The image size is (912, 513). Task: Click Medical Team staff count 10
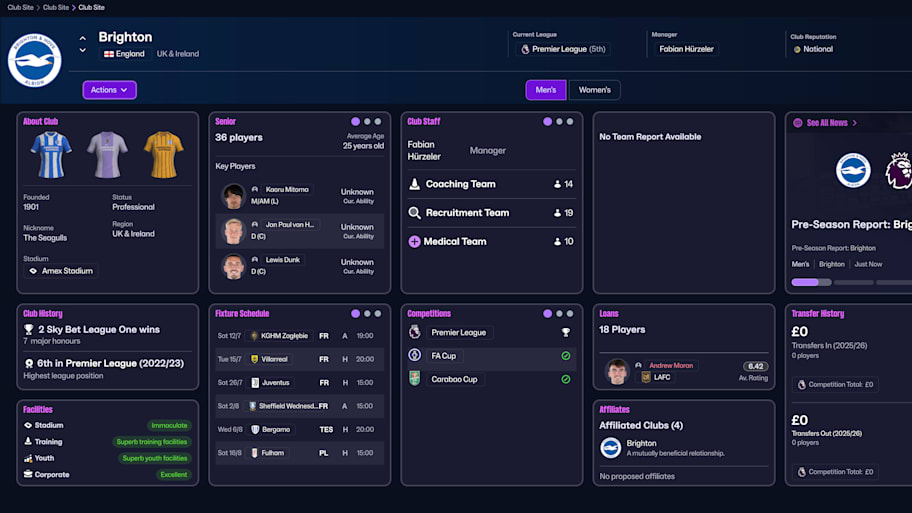(x=564, y=241)
